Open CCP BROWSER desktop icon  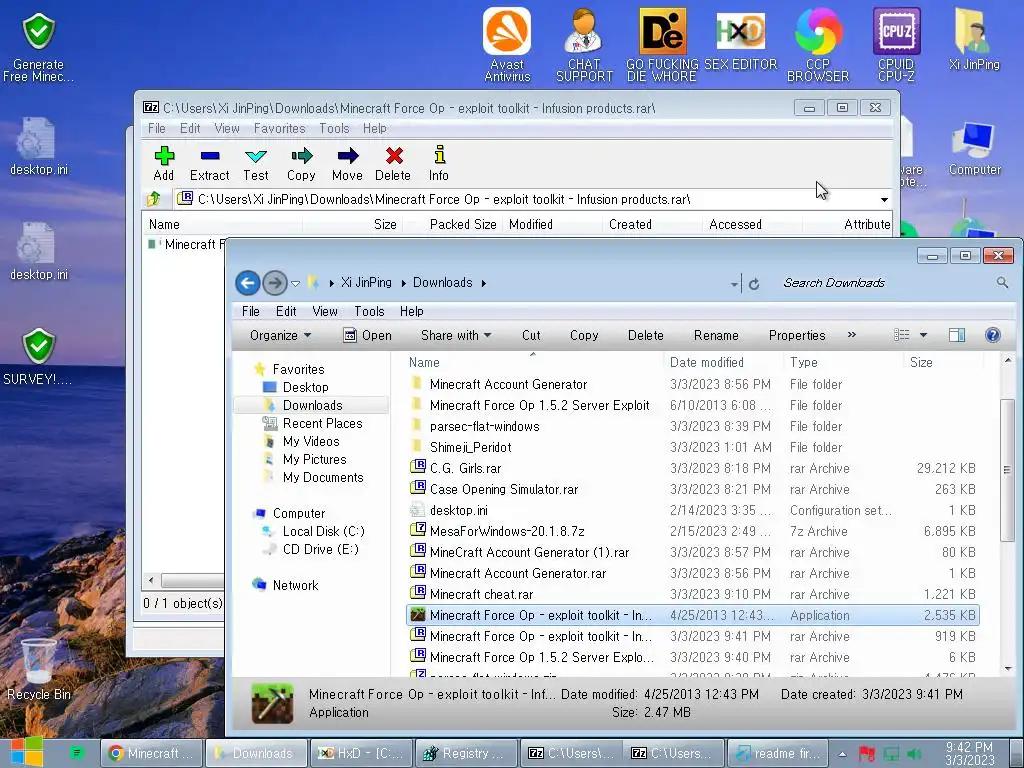pos(818,44)
